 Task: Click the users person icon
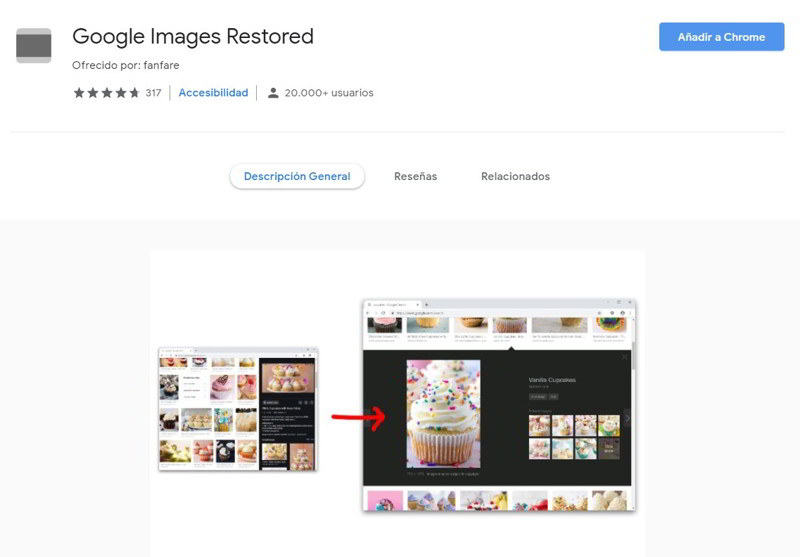273,93
